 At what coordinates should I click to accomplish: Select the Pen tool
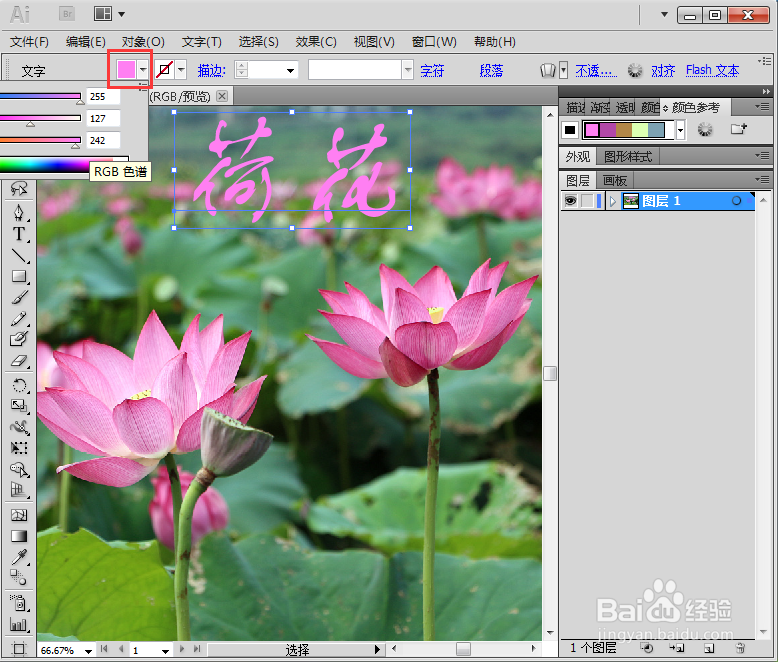point(19,212)
